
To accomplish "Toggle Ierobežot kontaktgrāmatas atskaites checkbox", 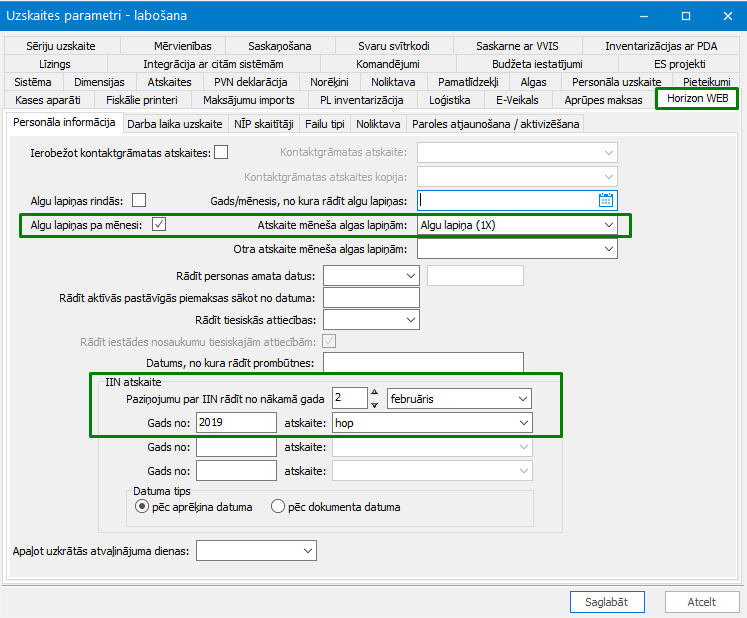I will point(221,152).
